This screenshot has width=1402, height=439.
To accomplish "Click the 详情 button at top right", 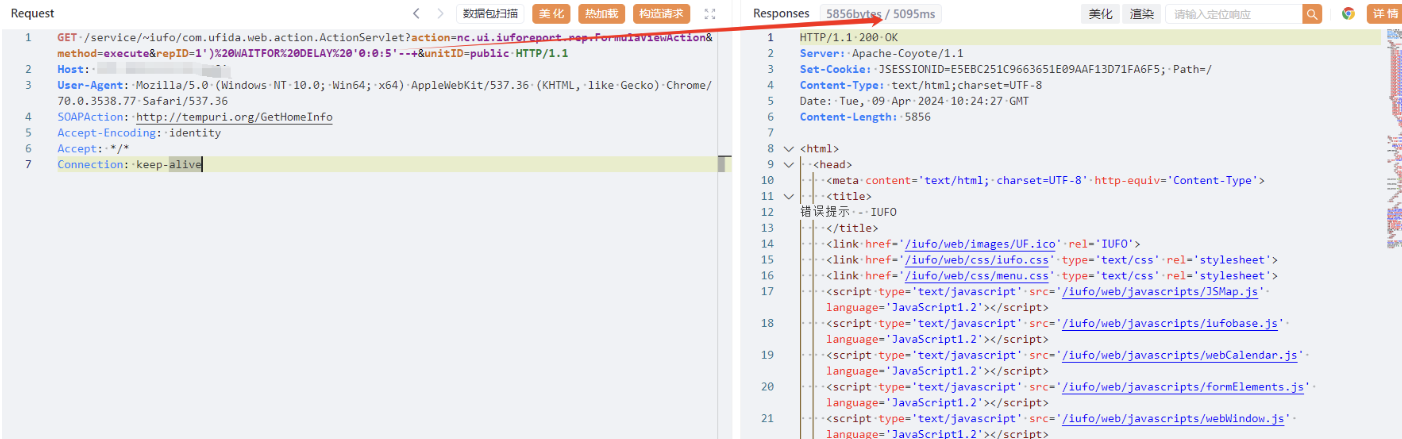I will click(1384, 14).
